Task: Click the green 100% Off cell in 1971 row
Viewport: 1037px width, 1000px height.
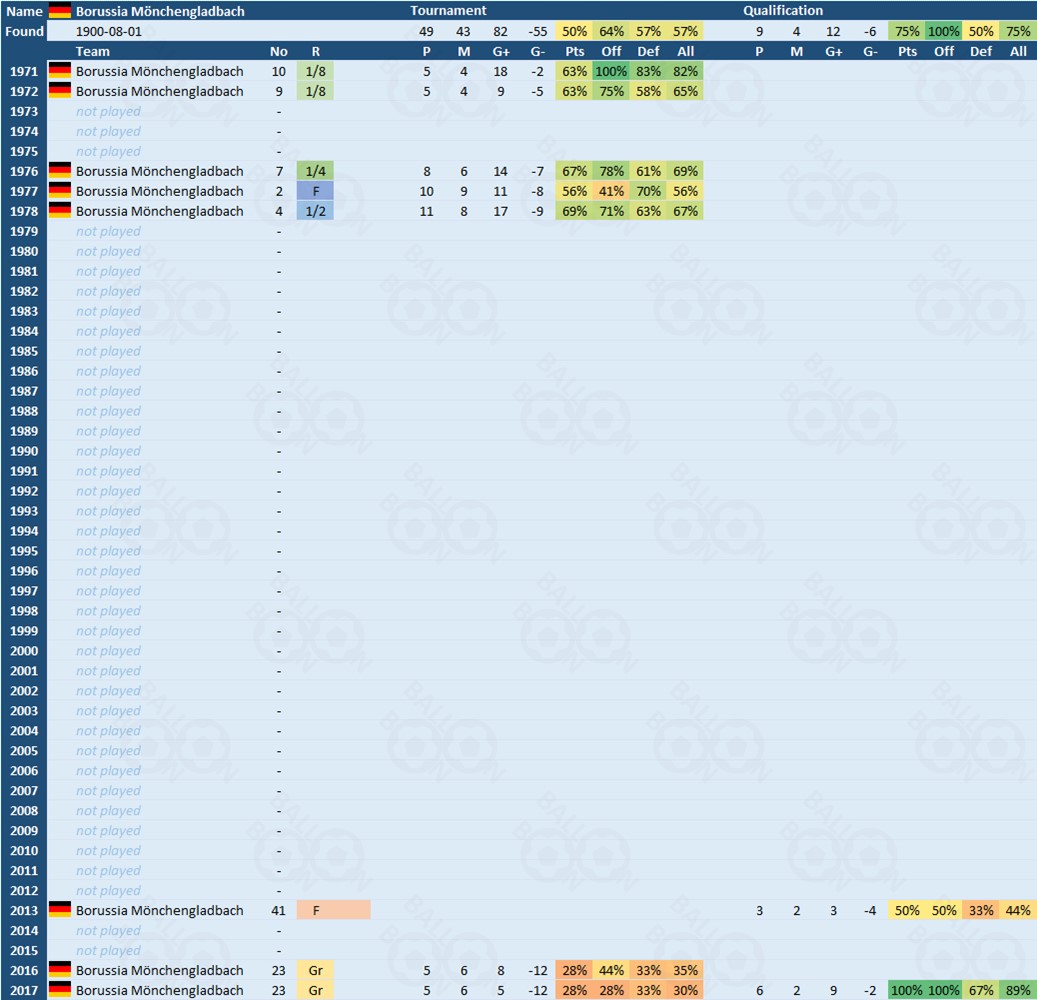Action: click(610, 71)
